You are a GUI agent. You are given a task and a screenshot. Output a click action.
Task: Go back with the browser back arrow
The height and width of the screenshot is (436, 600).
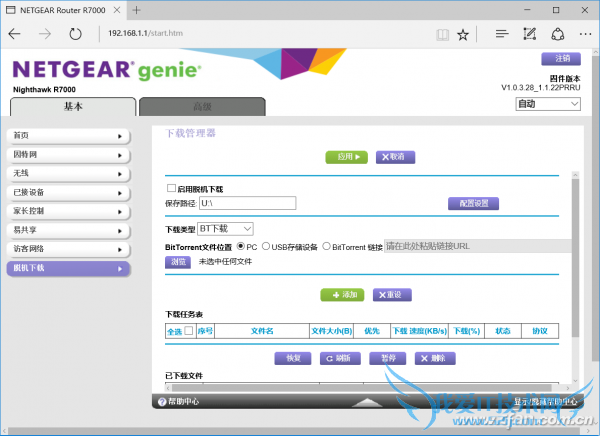pos(15,34)
